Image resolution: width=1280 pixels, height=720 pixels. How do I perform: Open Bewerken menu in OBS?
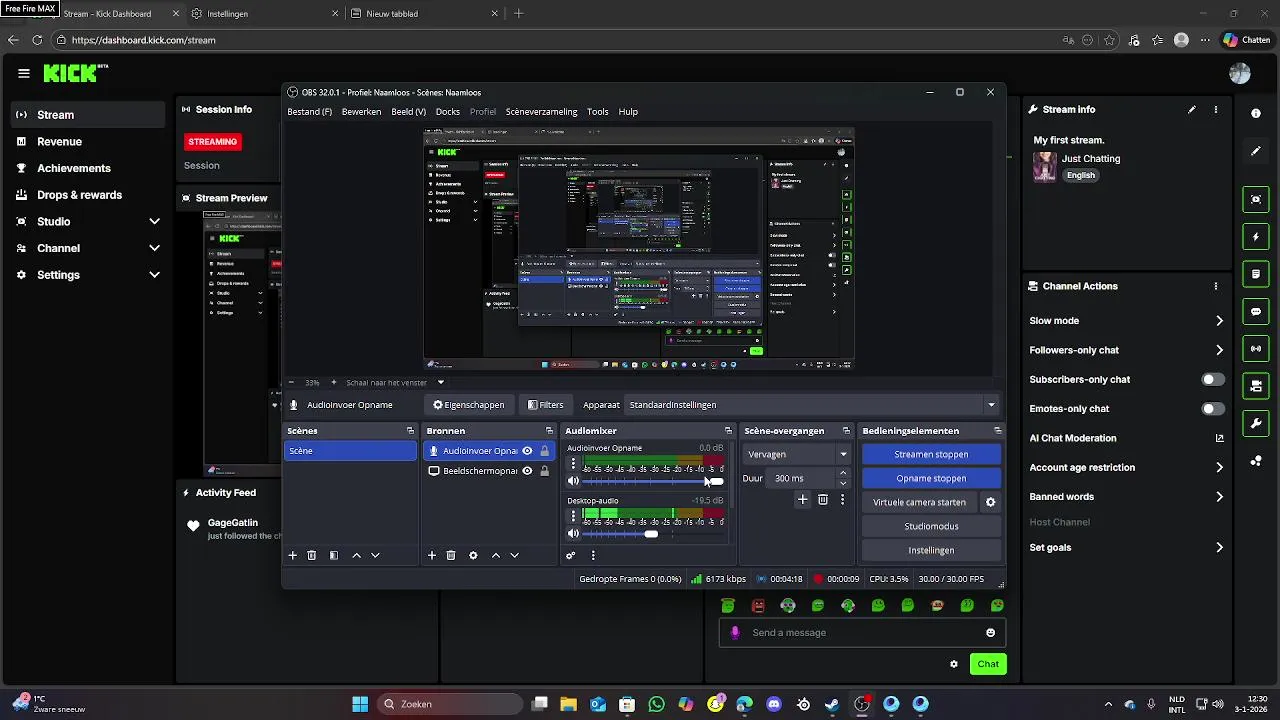pyautogui.click(x=361, y=112)
